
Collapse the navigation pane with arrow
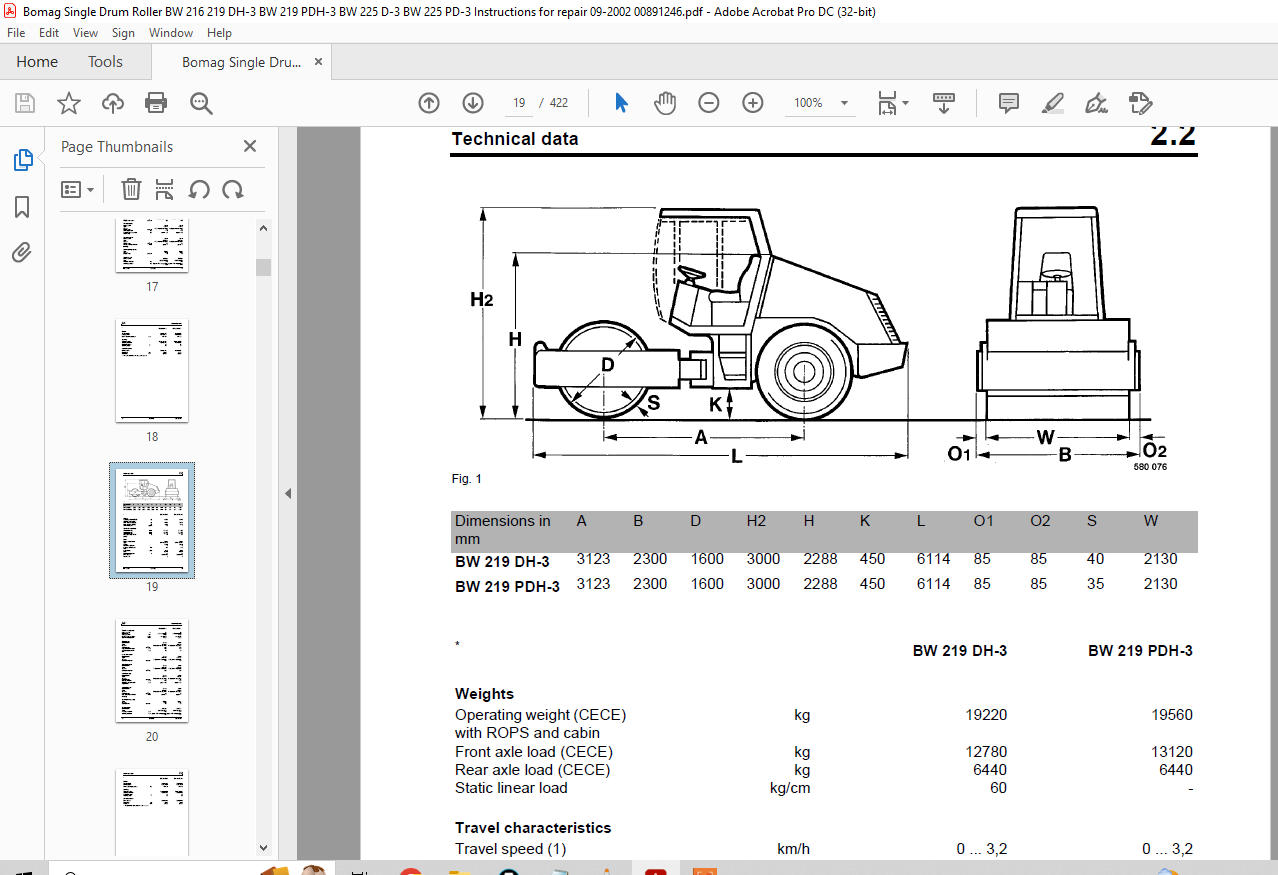[288, 493]
